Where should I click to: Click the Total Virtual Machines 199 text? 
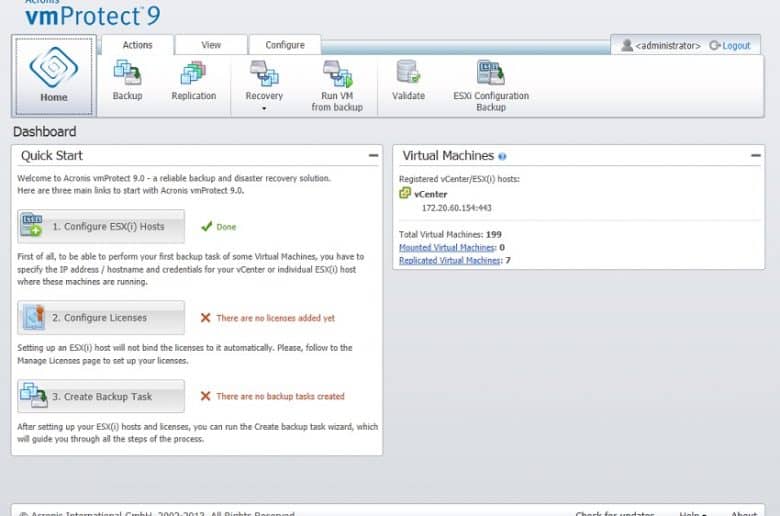450,234
